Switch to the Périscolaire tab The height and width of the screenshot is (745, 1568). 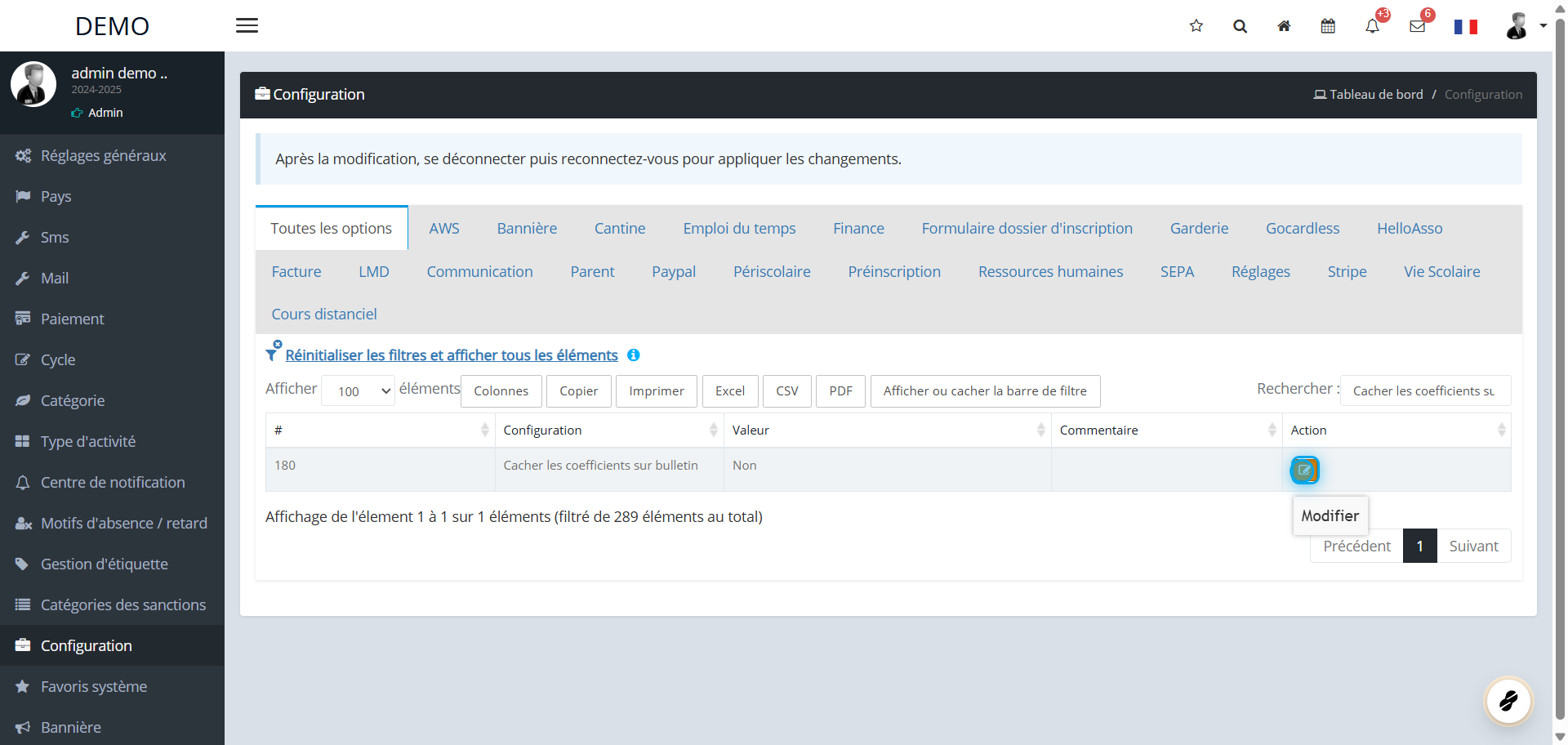772,271
